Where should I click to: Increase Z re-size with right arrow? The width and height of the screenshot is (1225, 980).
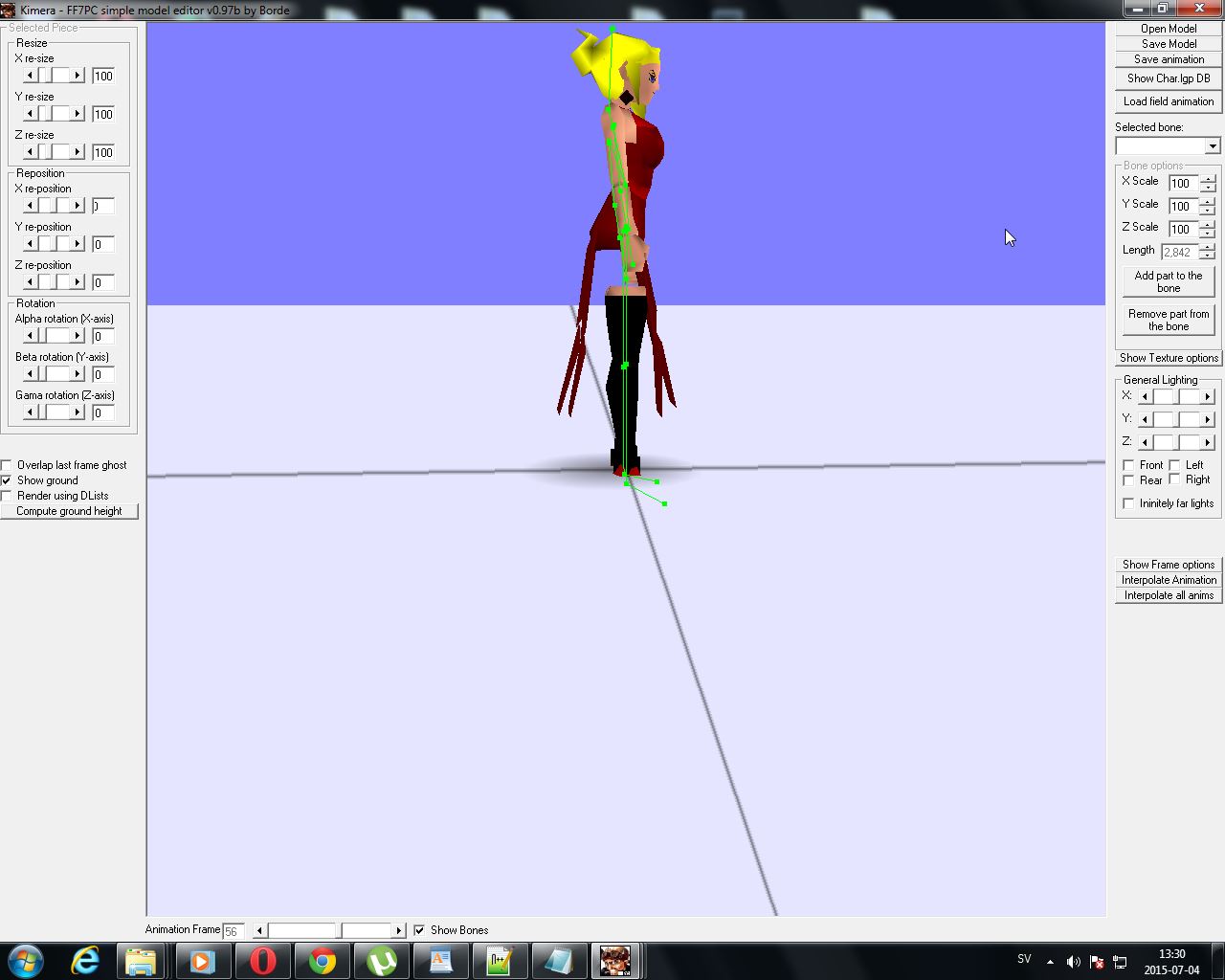coord(78,152)
